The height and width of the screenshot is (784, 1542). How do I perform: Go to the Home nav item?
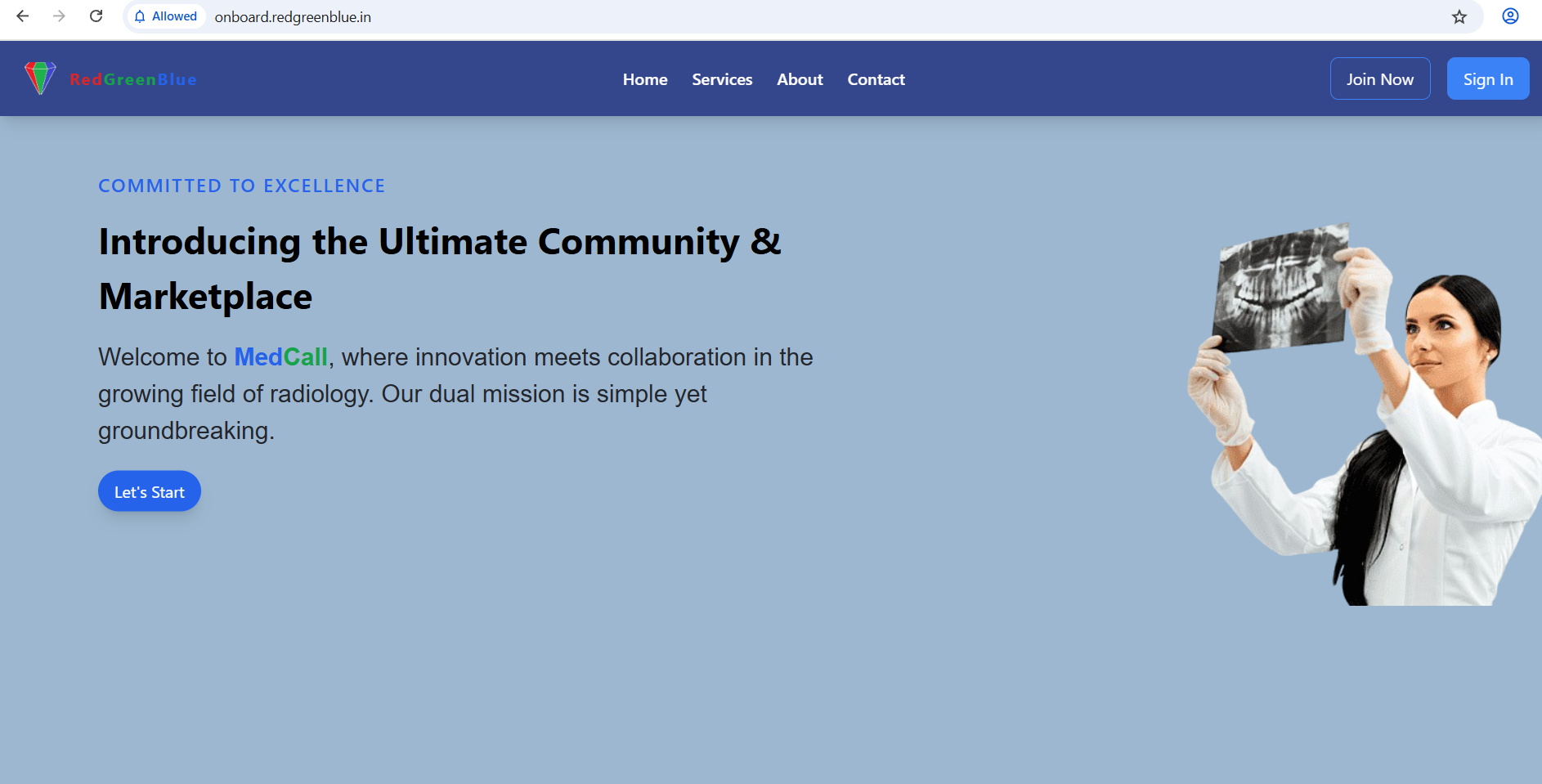644,79
